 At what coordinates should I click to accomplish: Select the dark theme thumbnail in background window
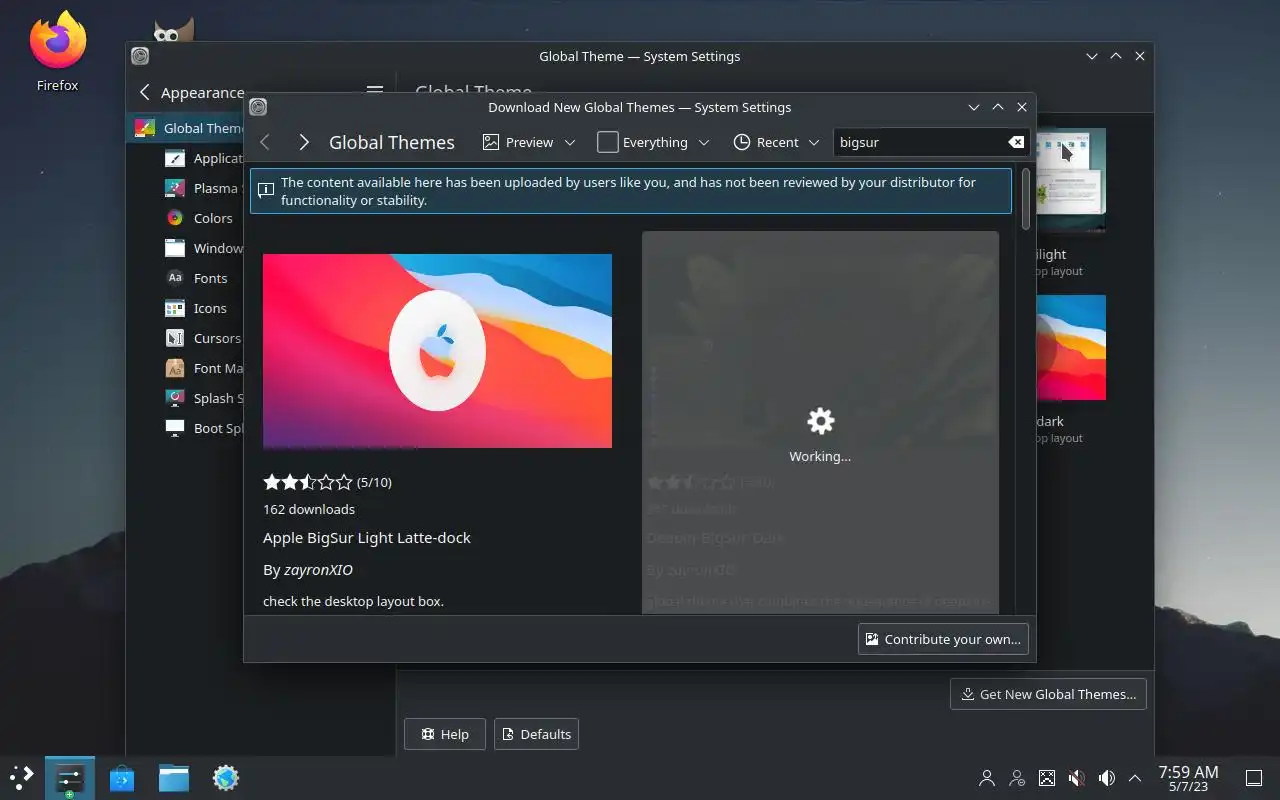click(x=1071, y=347)
